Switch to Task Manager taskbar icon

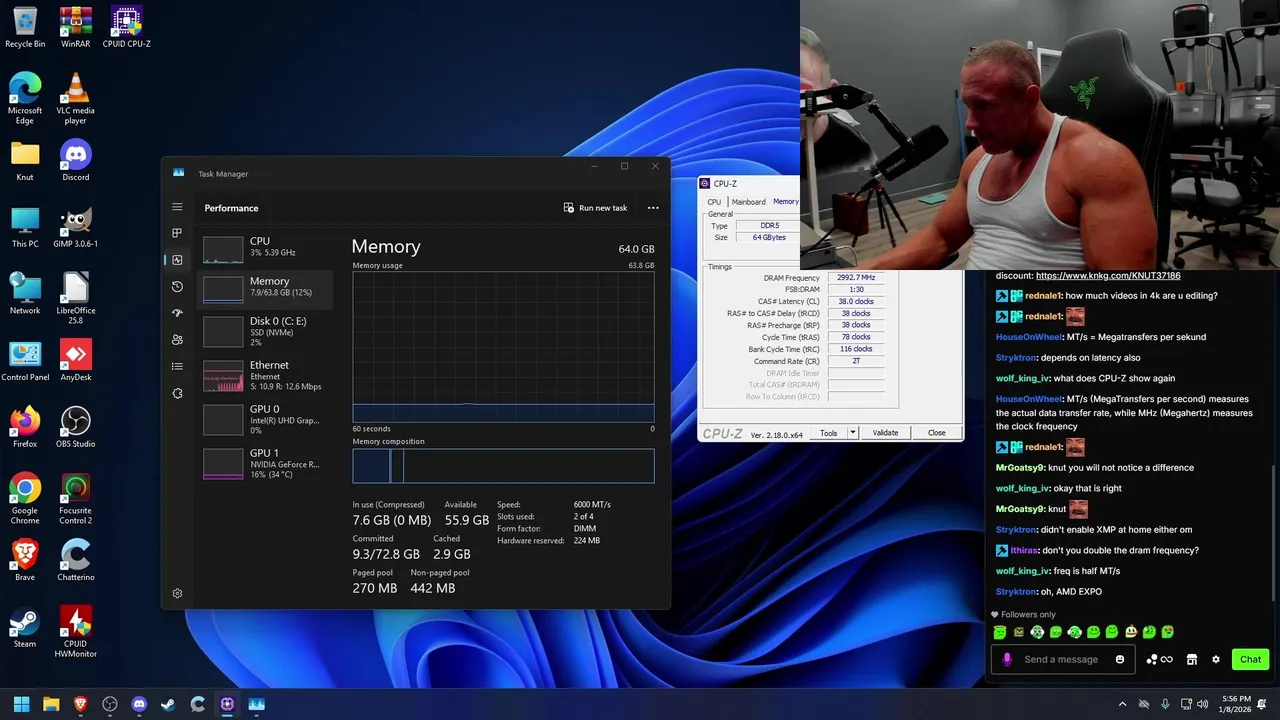tap(256, 704)
